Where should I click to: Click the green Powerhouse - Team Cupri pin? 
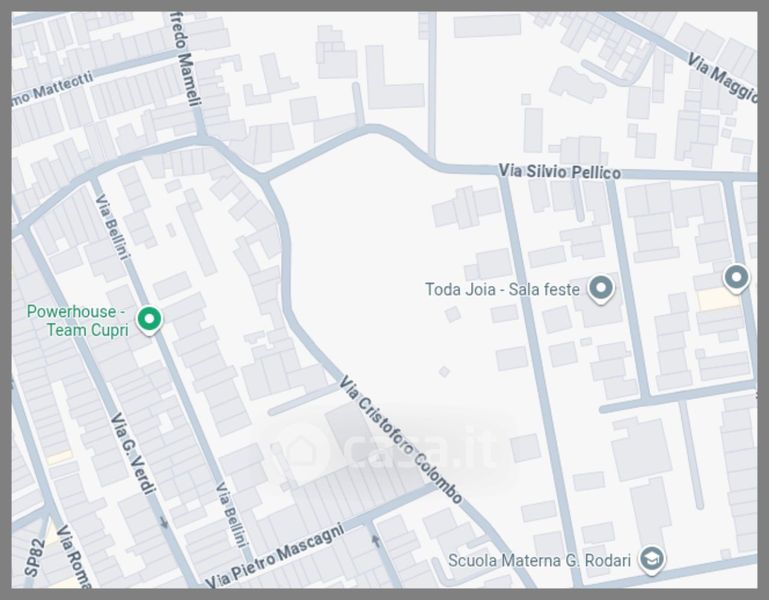[149, 320]
